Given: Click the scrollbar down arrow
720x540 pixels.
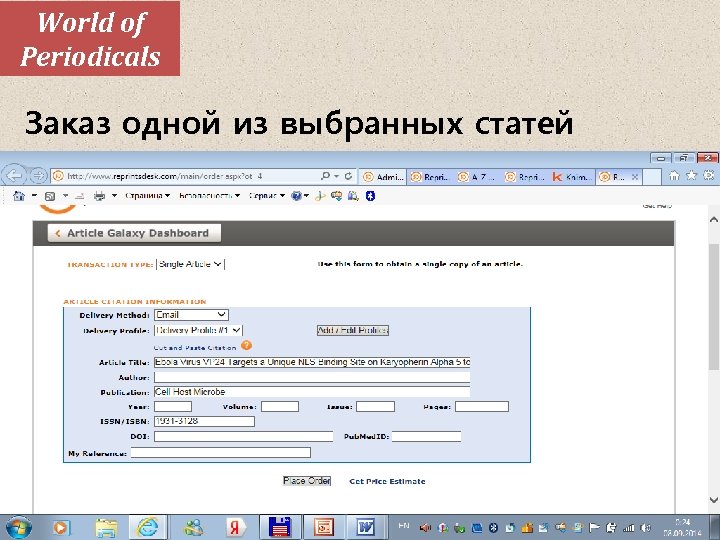Looking at the screenshot, I should (x=713, y=500).
